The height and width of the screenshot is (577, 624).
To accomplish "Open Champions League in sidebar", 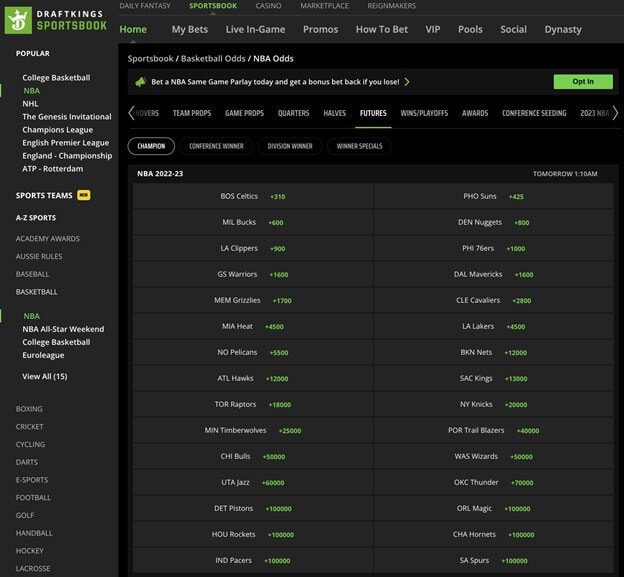I will (x=58, y=130).
